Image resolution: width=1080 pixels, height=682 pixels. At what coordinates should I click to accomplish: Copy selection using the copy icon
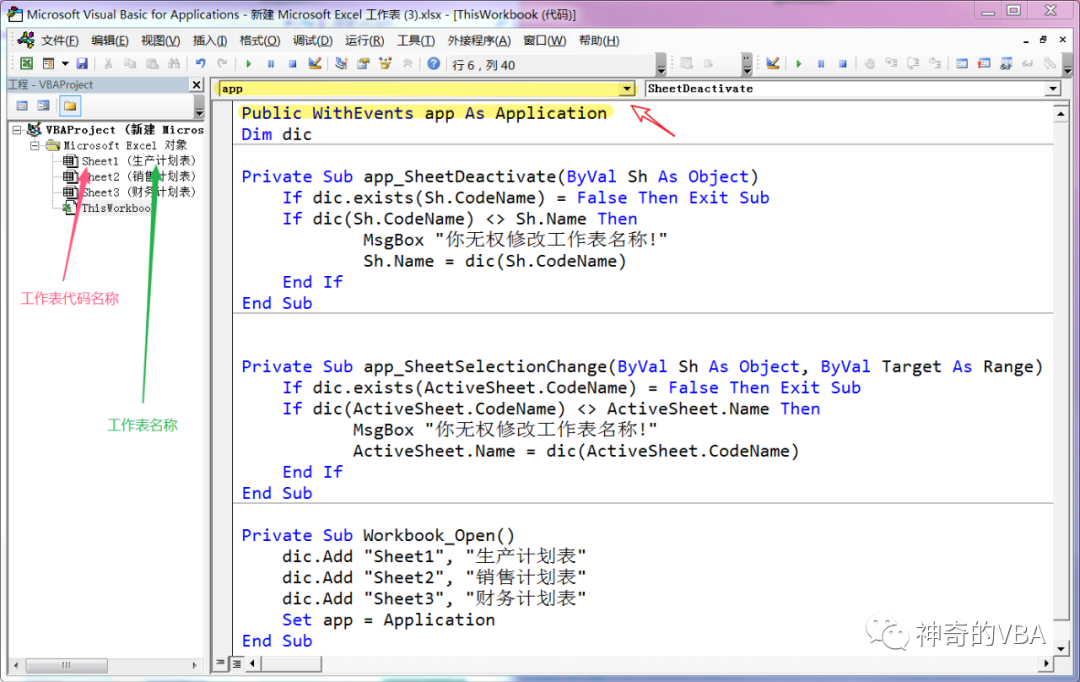[x=130, y=64]
